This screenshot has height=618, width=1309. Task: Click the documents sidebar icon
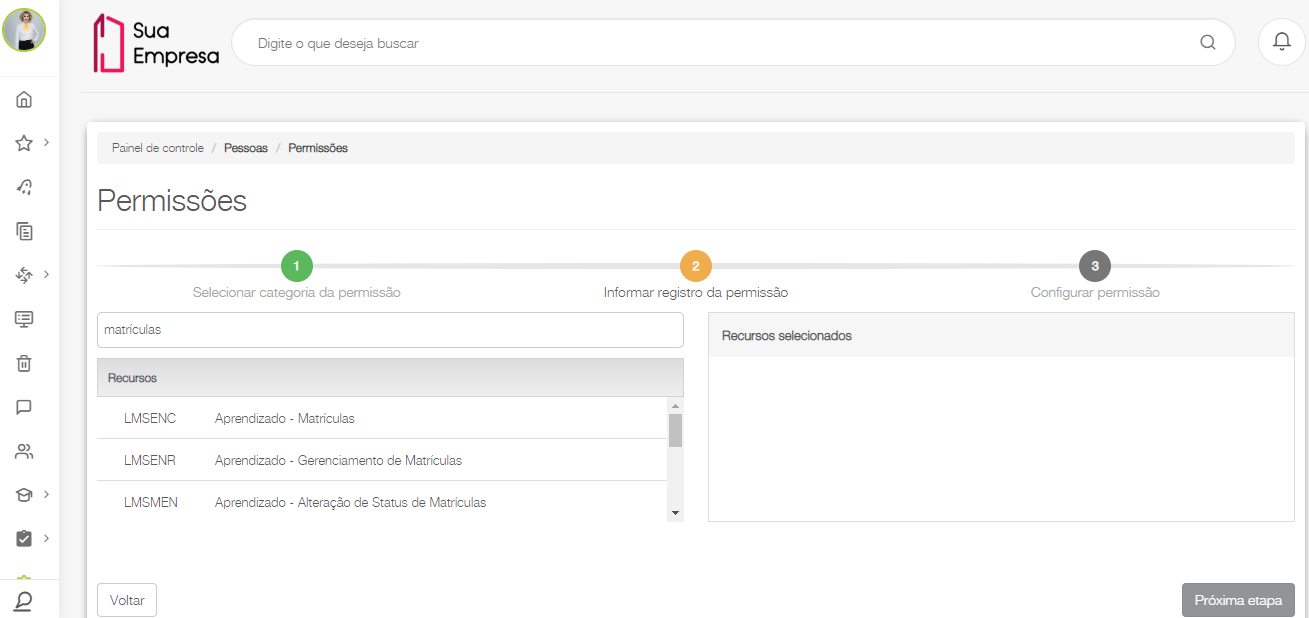pos(24,231)
